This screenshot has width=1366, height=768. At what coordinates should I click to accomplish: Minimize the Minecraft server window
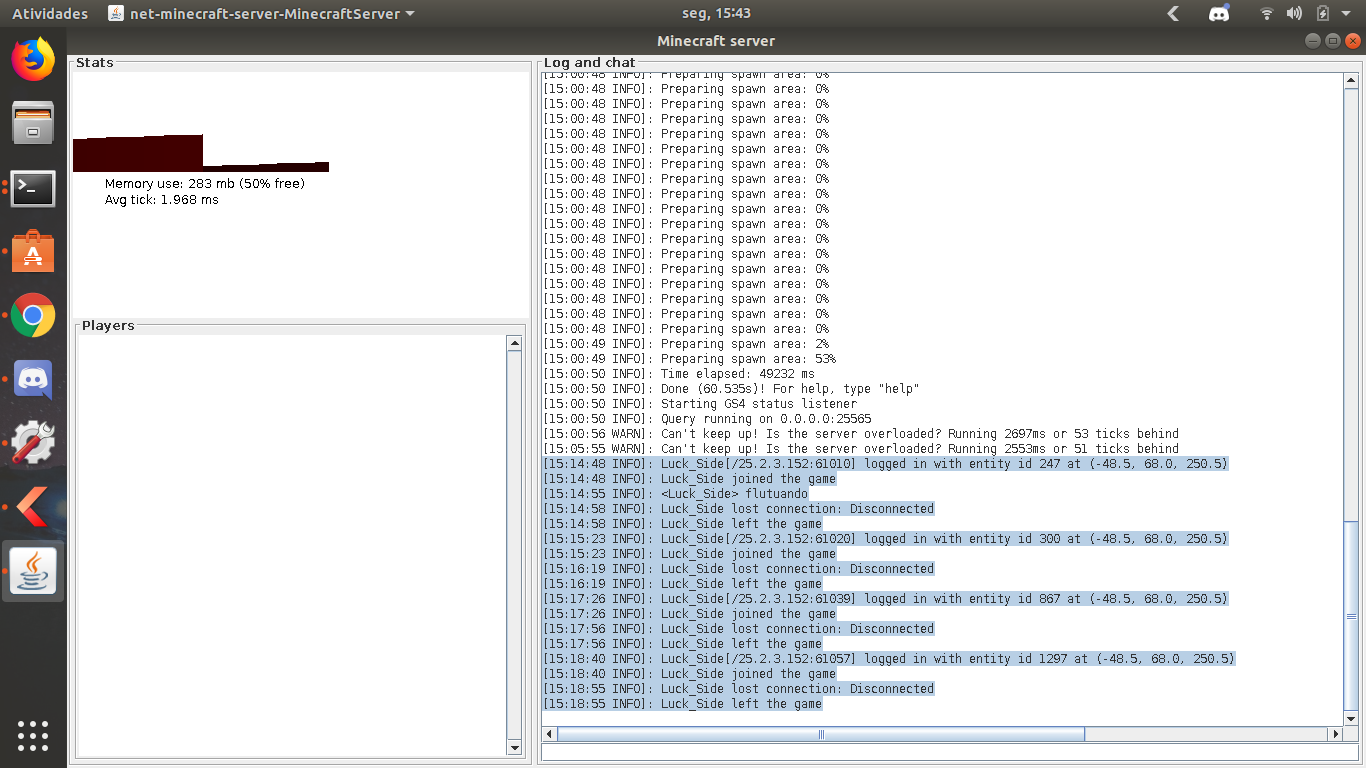(1313, 41)
